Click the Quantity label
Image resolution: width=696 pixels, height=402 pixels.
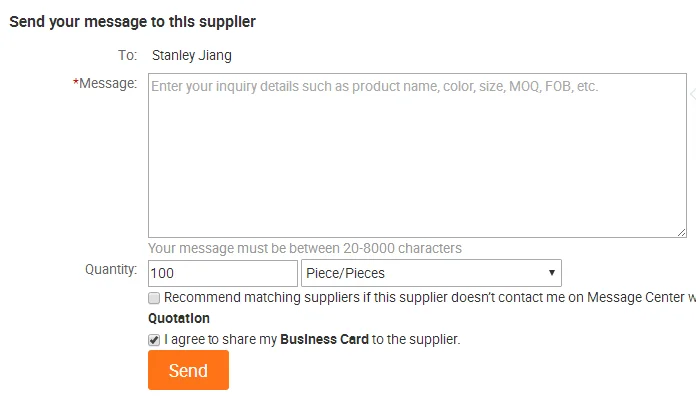pos(111,270)
